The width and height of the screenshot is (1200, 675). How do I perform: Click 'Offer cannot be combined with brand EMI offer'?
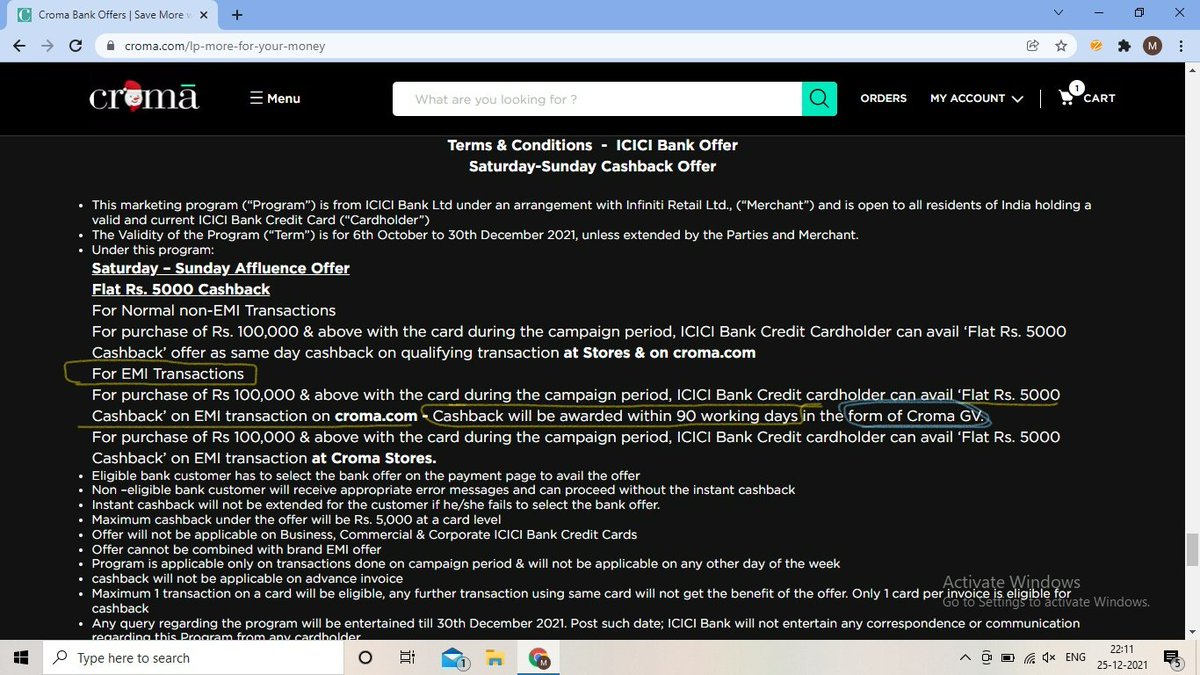click(237, 549)
